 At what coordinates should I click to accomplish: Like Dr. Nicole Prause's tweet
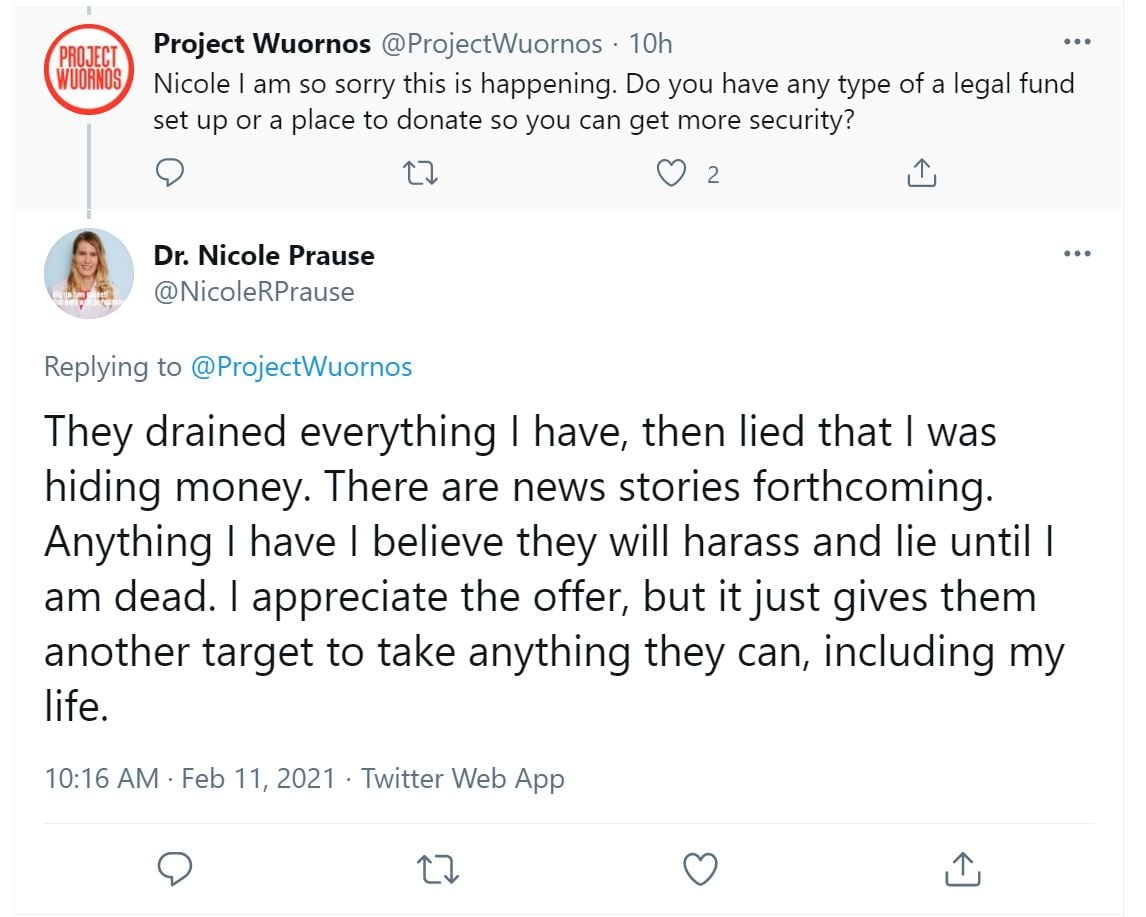point(700,868)
